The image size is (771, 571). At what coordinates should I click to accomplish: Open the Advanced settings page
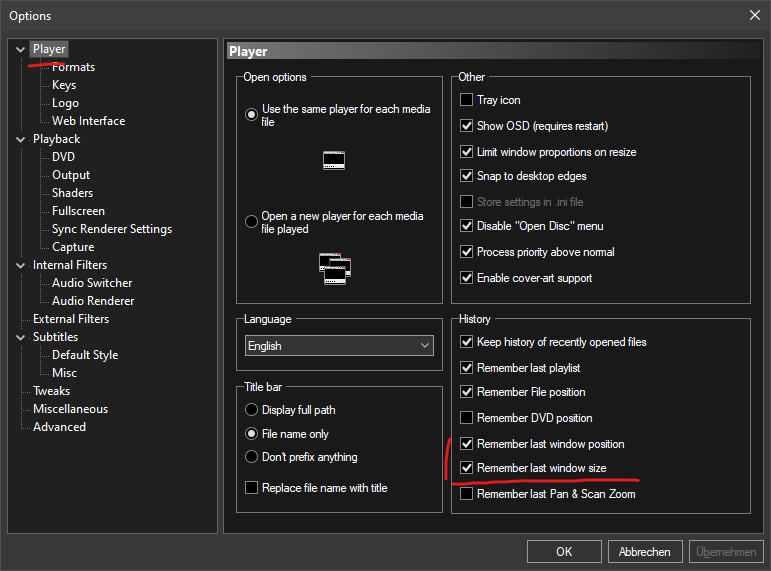[x=59, y=427]
